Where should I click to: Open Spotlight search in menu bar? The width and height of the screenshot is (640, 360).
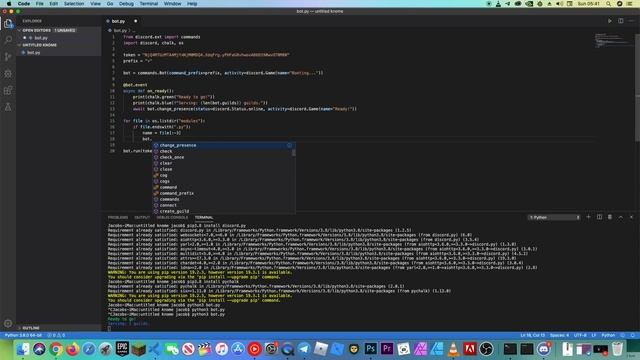609,4
